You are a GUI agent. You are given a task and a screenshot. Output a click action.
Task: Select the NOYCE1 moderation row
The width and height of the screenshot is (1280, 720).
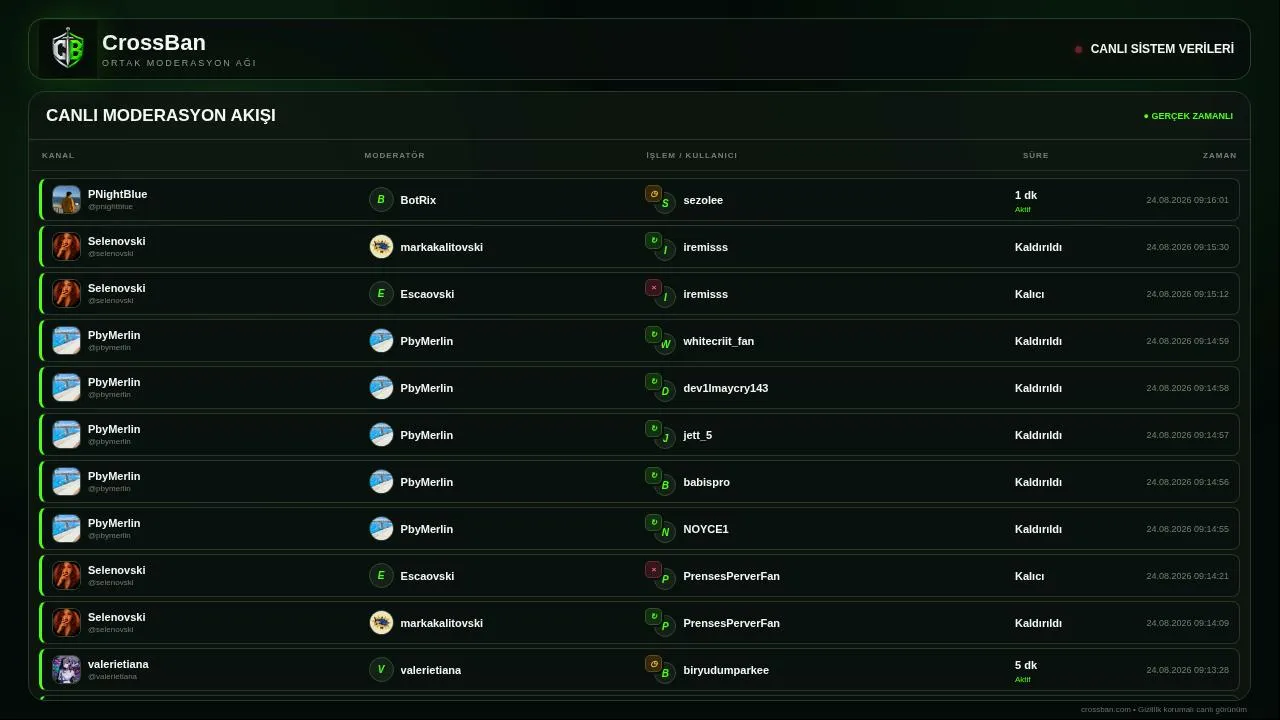pos(640,529)
